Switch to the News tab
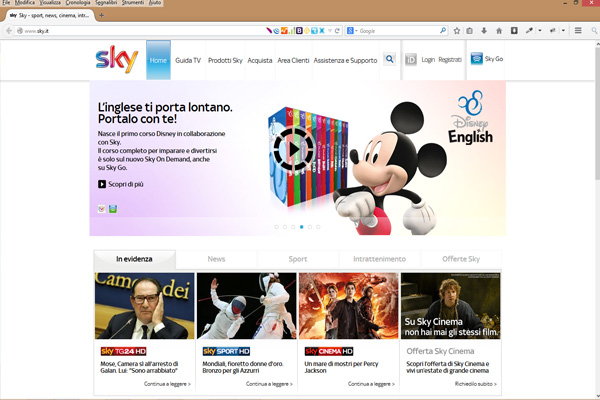This screenshot has height=400, width=600. click(216, 259)
